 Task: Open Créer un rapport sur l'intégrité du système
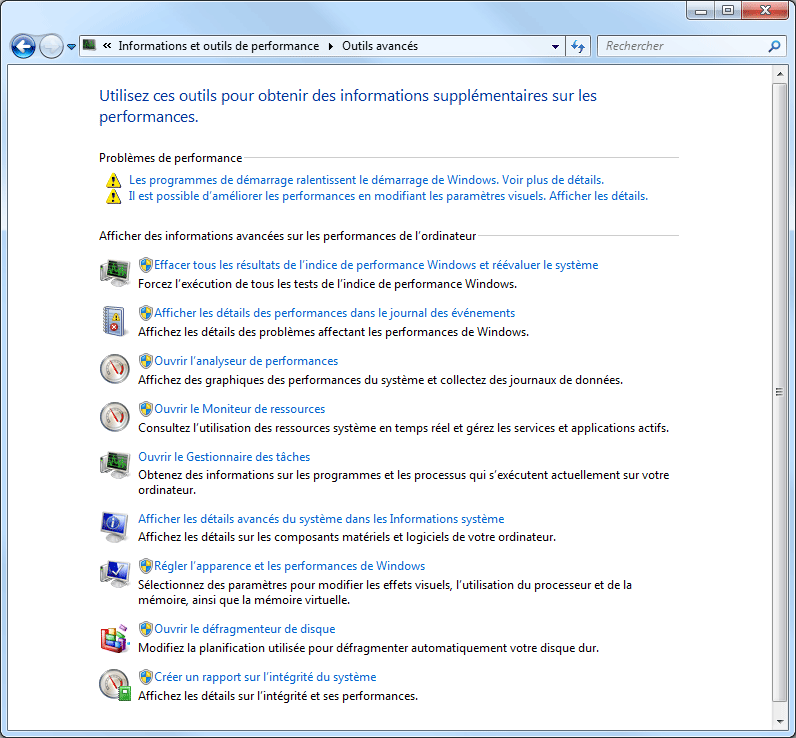coord(265,677)
